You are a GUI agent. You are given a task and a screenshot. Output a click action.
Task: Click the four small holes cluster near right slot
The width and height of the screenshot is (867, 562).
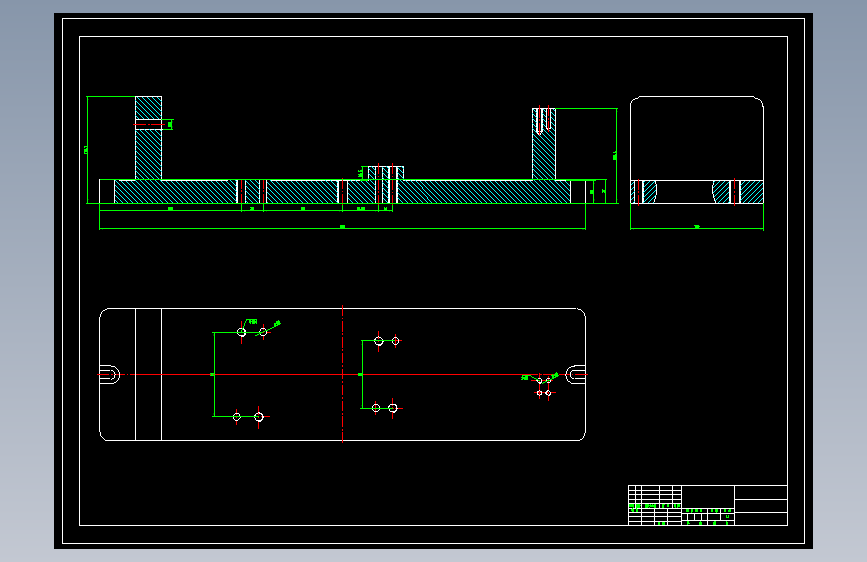(544, 387)
